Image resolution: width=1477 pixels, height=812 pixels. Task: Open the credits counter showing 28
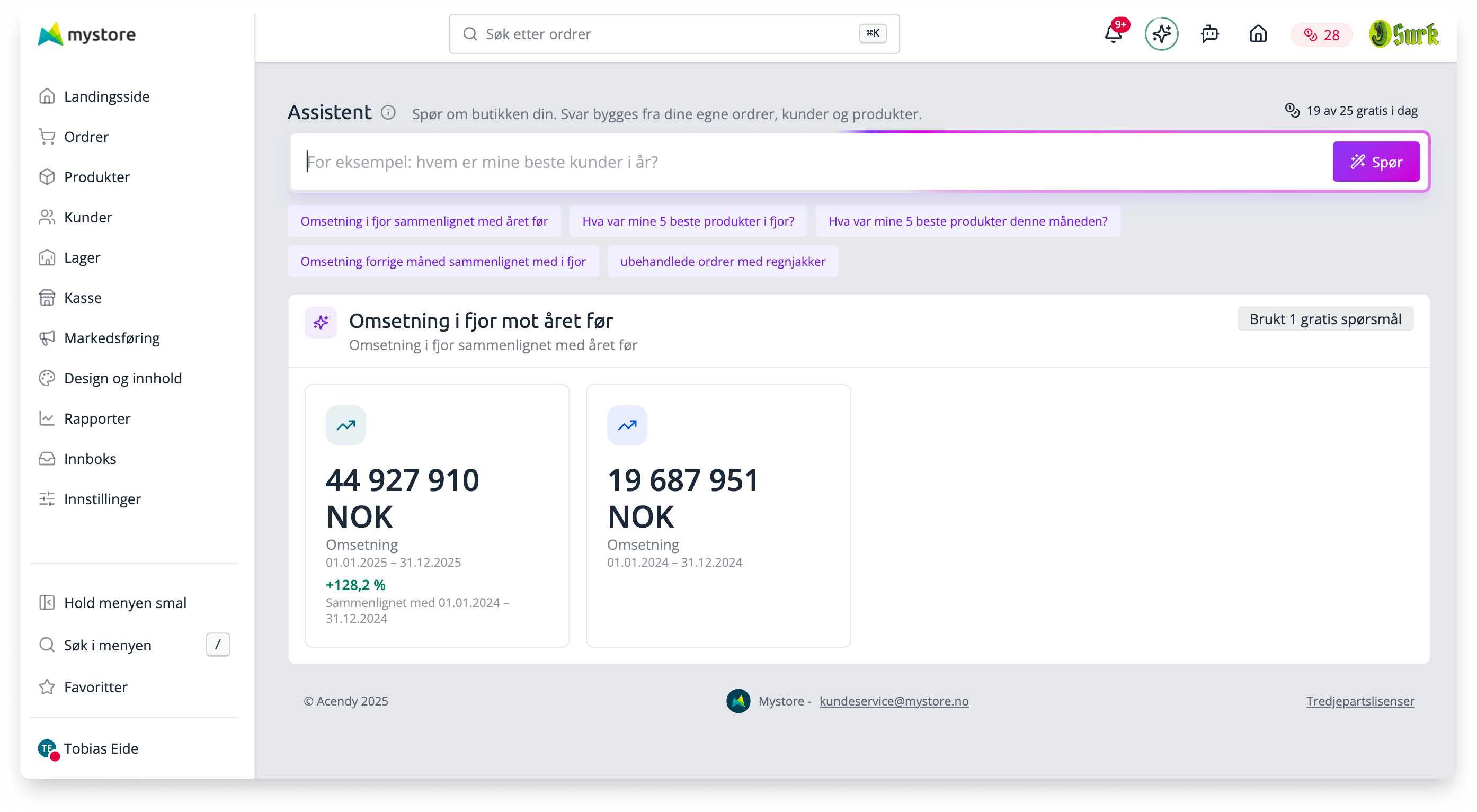1322,35
